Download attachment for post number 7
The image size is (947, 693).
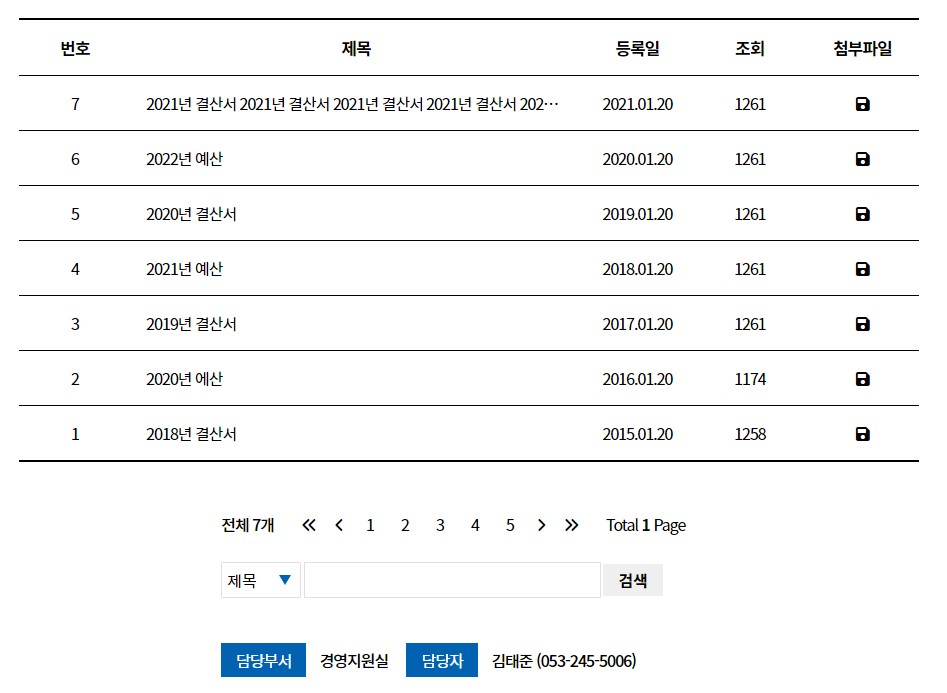[x=862, y=104]
